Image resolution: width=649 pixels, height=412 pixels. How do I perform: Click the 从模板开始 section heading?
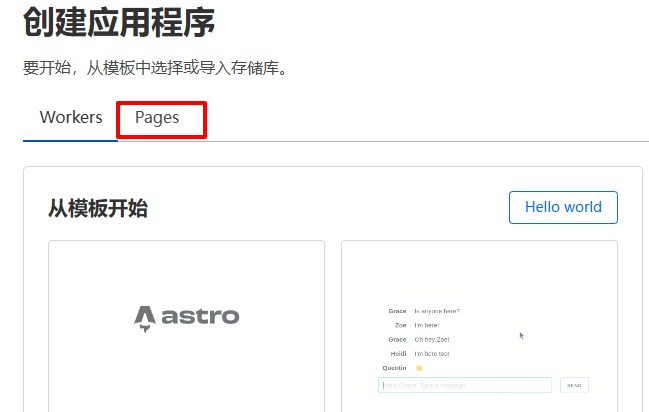click(98, 208)
